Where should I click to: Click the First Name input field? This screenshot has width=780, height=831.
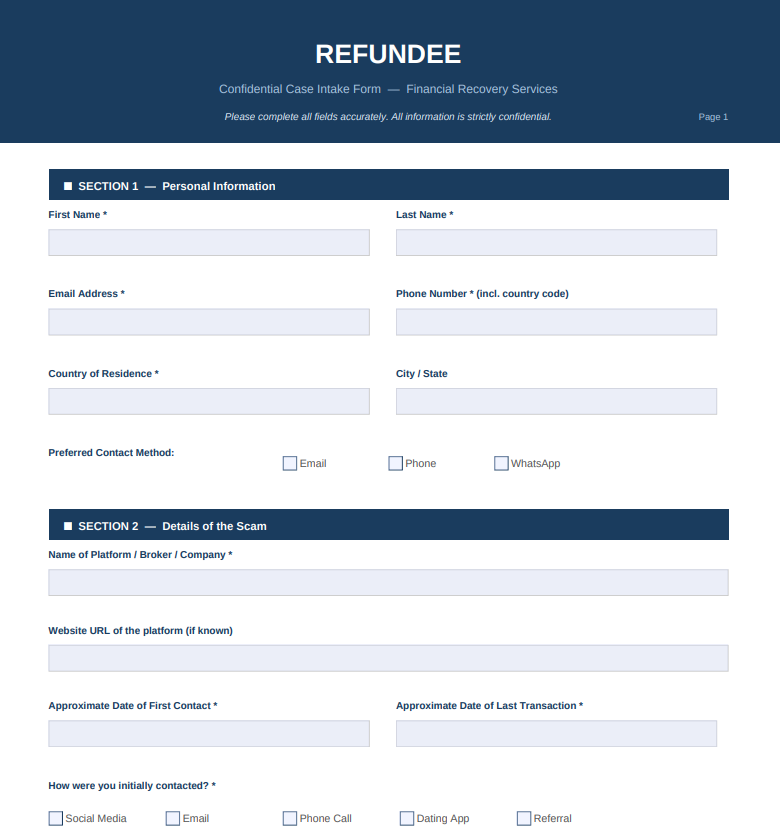[209, 243]
